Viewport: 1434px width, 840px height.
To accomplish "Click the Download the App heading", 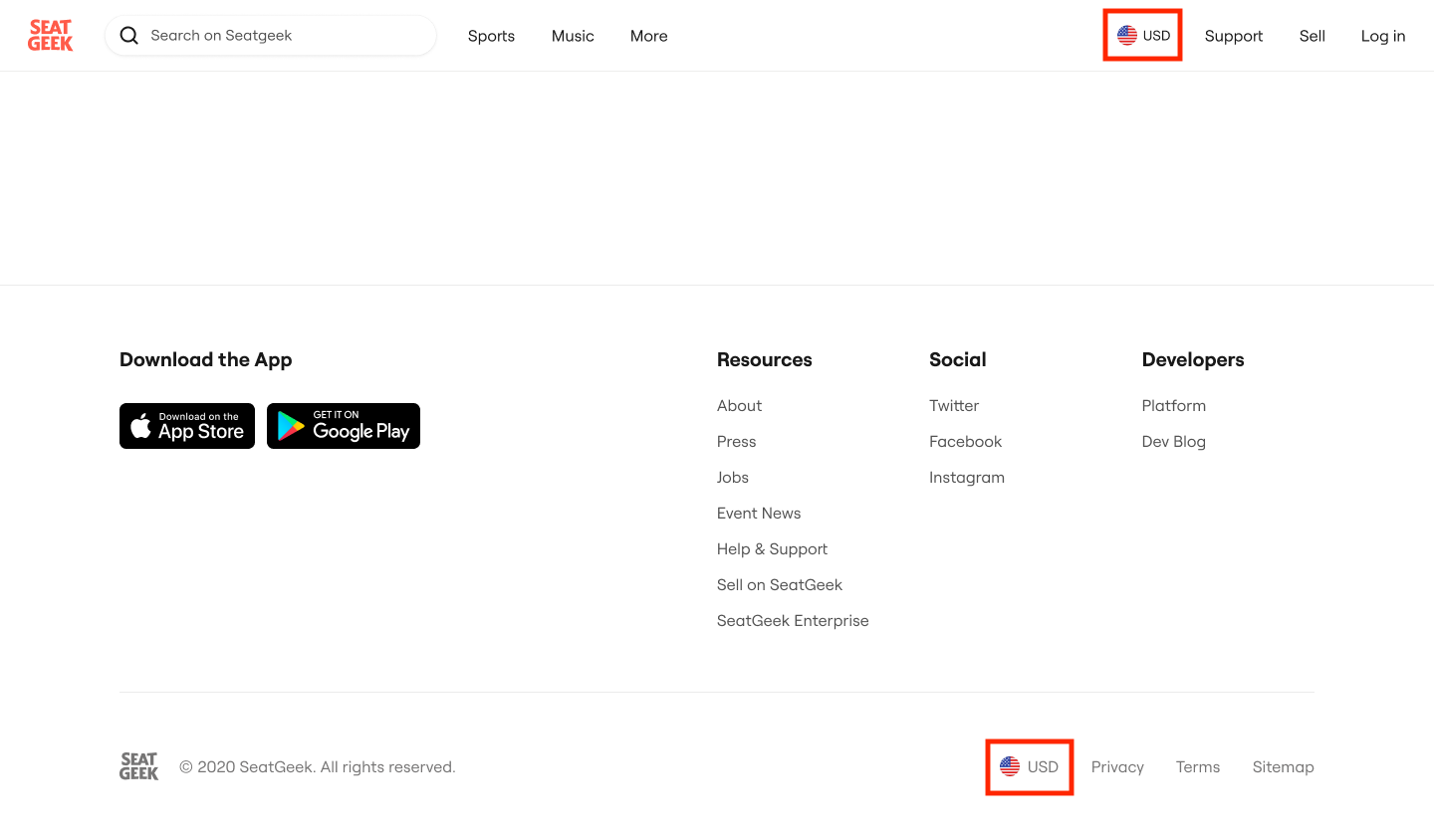I will click(206, 360).
